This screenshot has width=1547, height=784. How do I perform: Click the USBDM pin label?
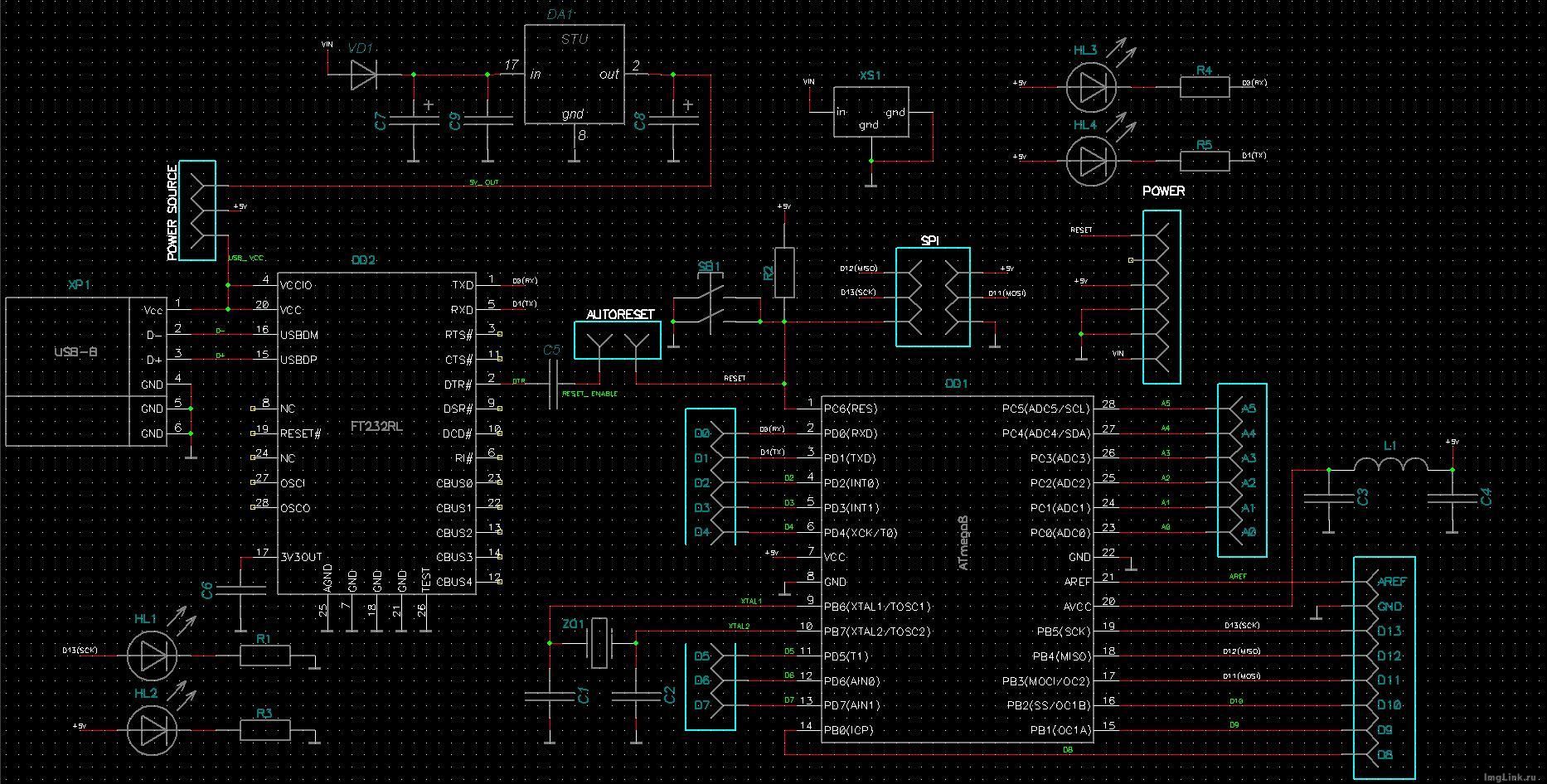[x=299, y=335]
